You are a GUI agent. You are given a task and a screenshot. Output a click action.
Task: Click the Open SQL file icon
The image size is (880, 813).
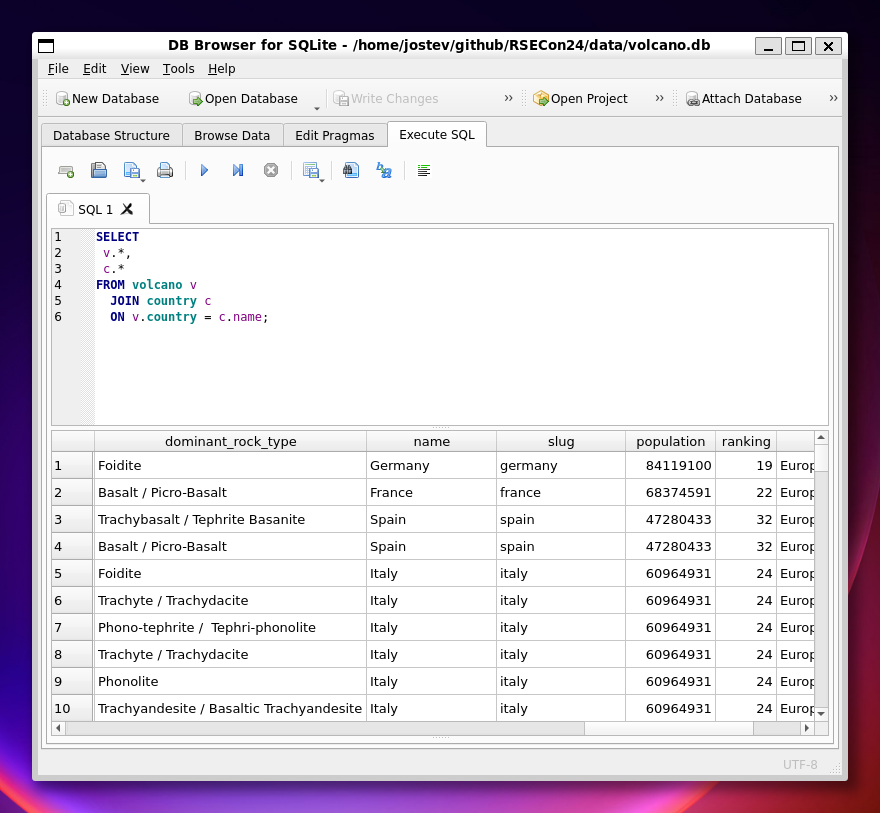pos(99,171)
